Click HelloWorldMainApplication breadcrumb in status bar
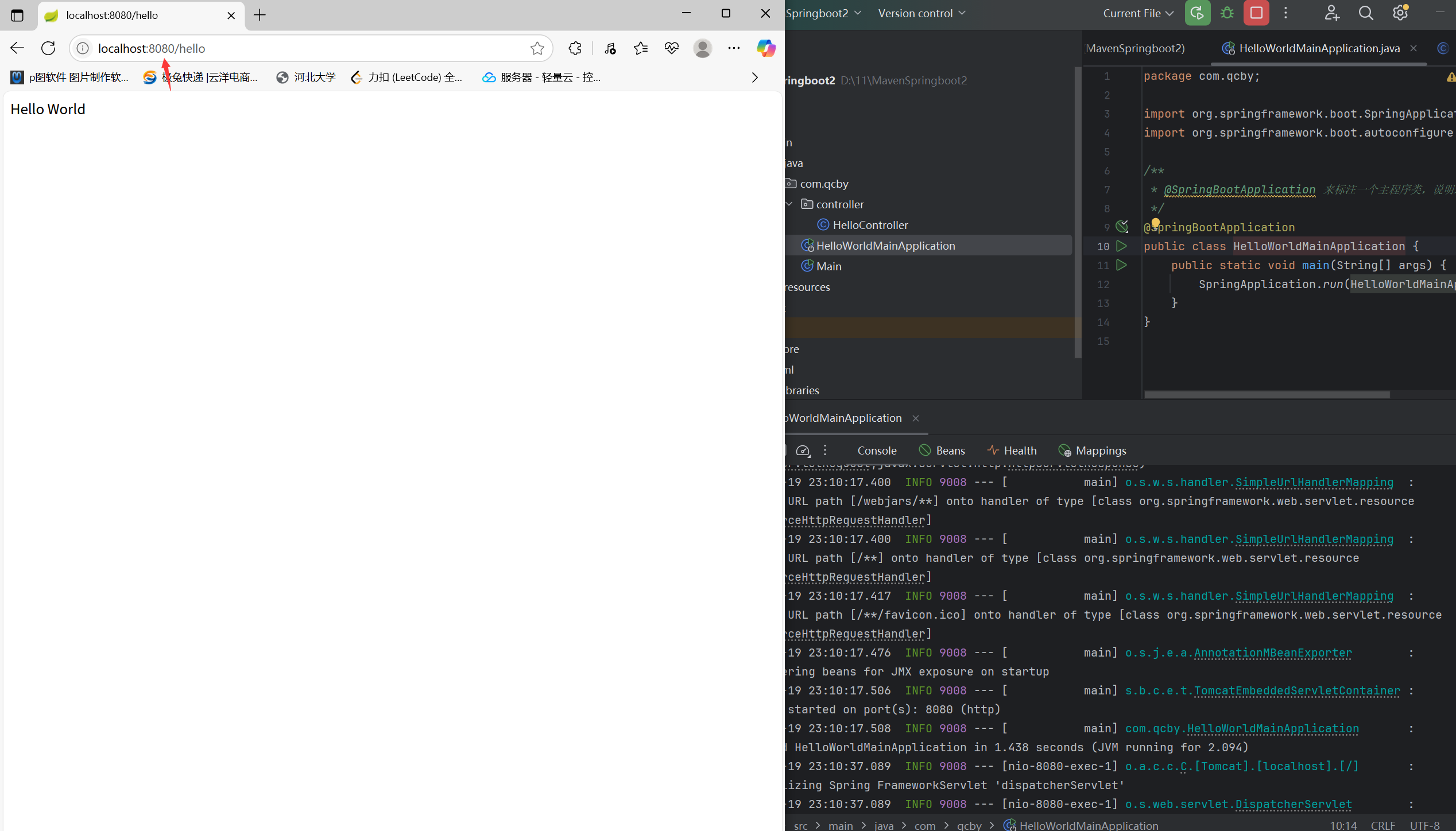Image resolution: width=1456 pixels, height=831 pixels. coord(1082,825)
